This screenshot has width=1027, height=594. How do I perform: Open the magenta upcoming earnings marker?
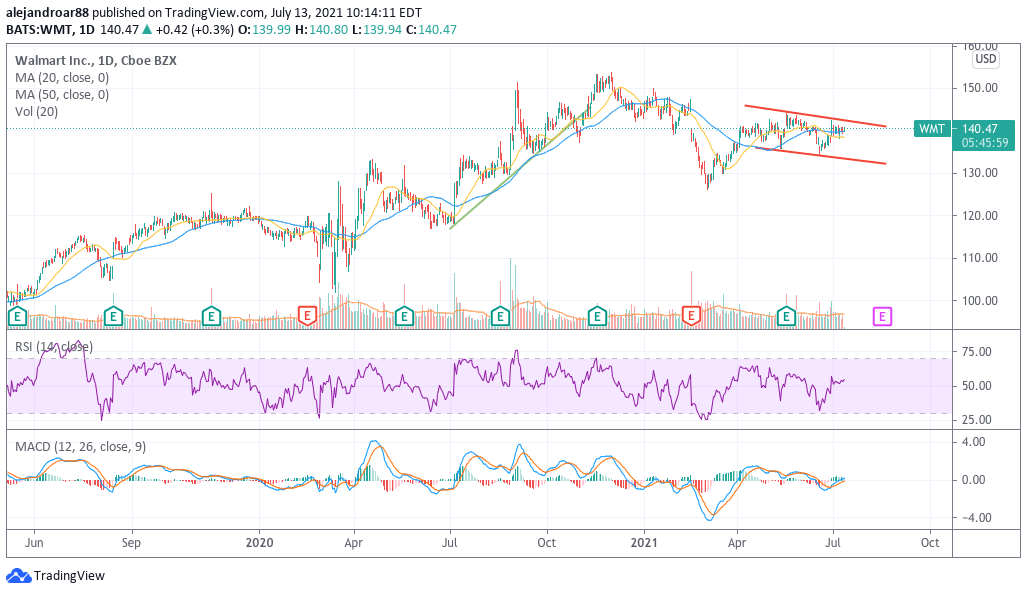coord(882,317)
